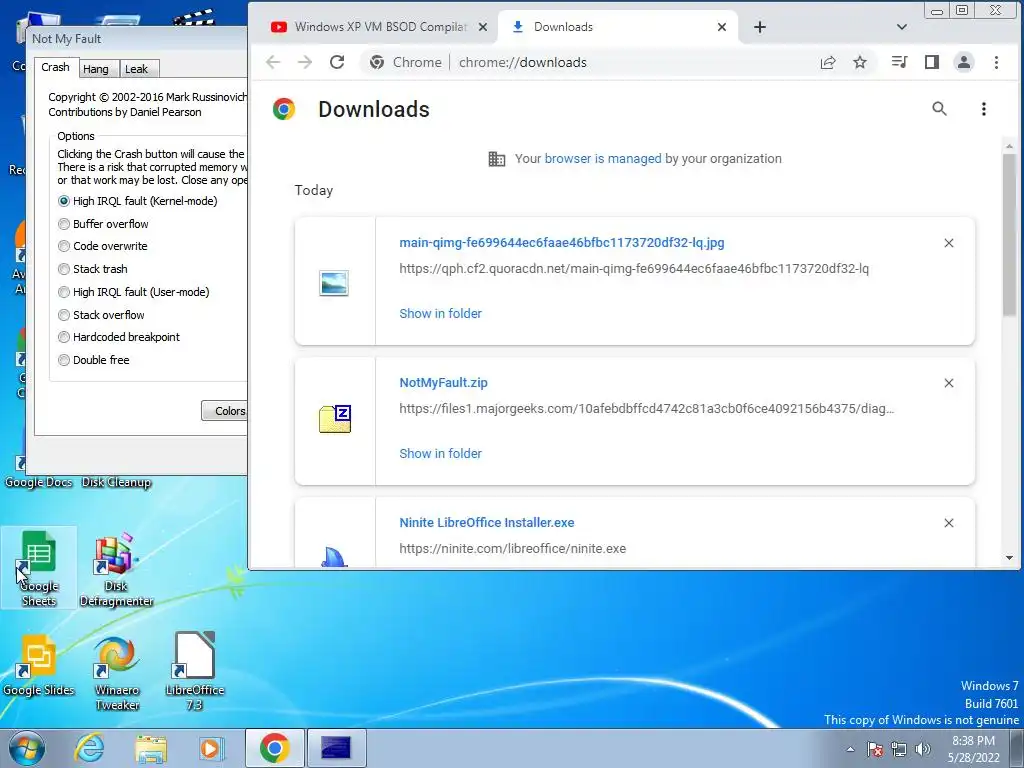This screenshot has width=1024, height=768.
Task: Choose Code overwrite crash option
Action: click(x=103, y=246)
